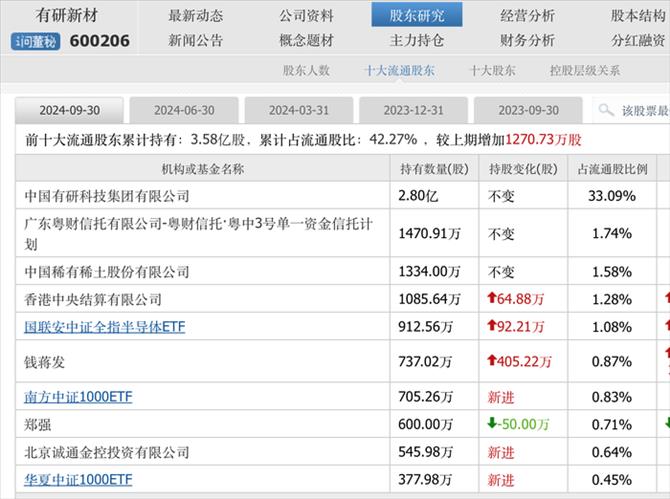Screen dimensions: 670x499
Task: Click the red 1270.73万股 increase figure
Action: pyautogui.click(x=544, y=140)
